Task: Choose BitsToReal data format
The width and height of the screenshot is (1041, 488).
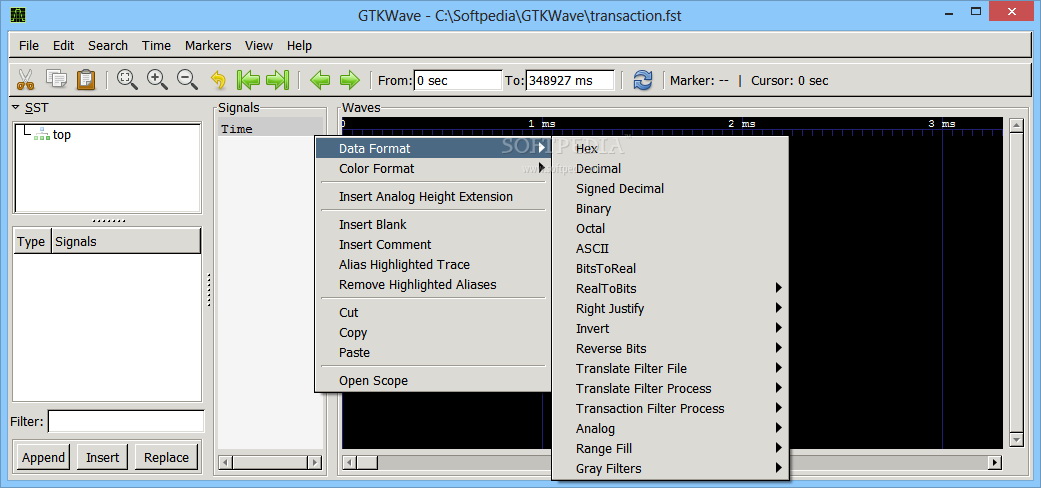Action: pyautogui.click(x=670, y=268)
